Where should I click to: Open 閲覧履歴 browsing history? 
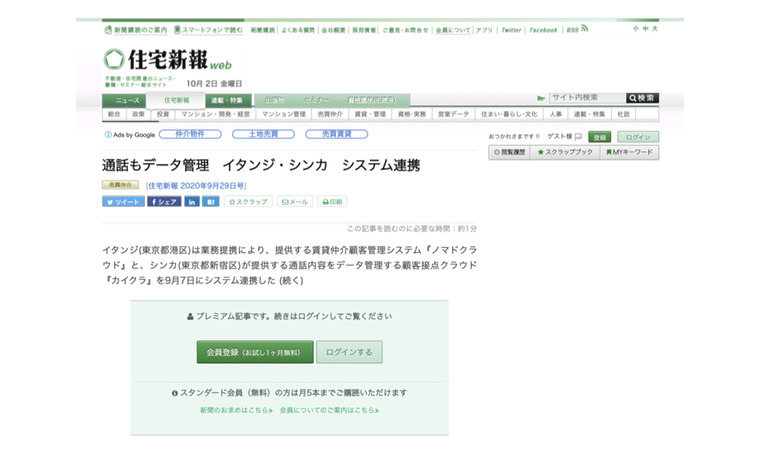508,152
